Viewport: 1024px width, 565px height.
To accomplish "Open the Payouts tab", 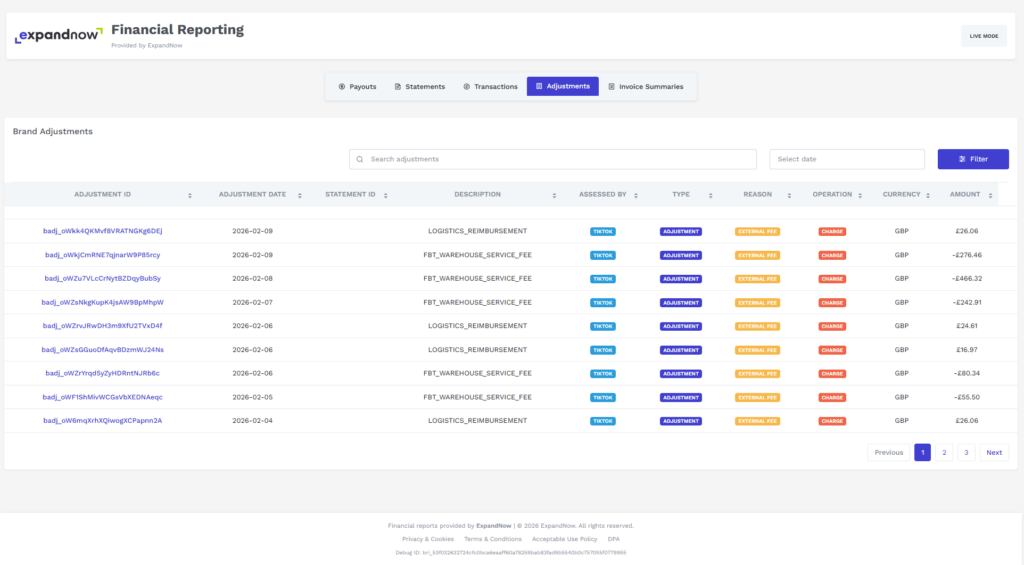I will 357,86.
